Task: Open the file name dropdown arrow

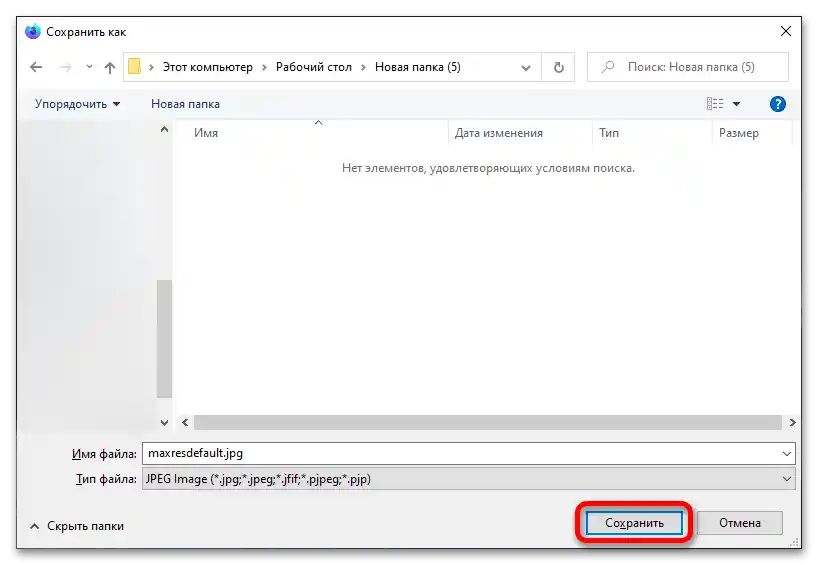Action: coord(787,454)
